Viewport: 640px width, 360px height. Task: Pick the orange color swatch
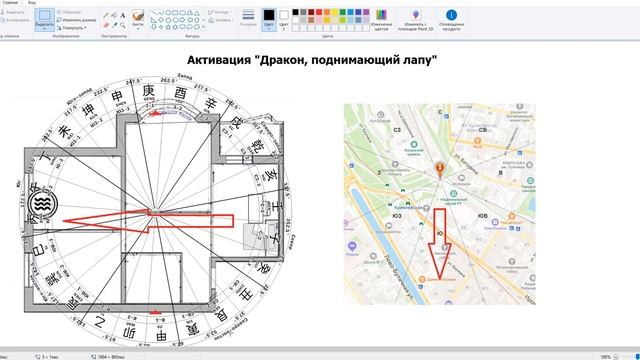tap(327, 12)
